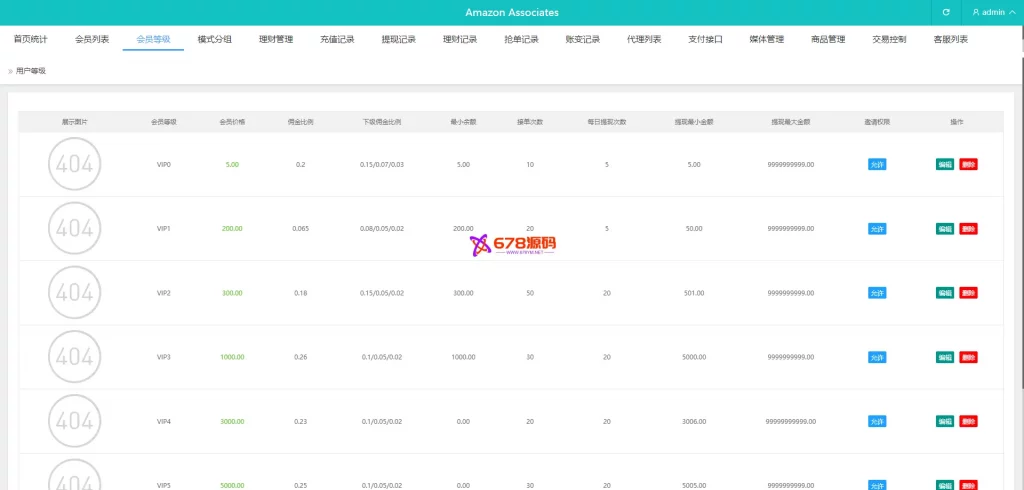Edit the VIP3 member level
Viewport: 1024px width, 490px height.
click(x=944, y=357)
